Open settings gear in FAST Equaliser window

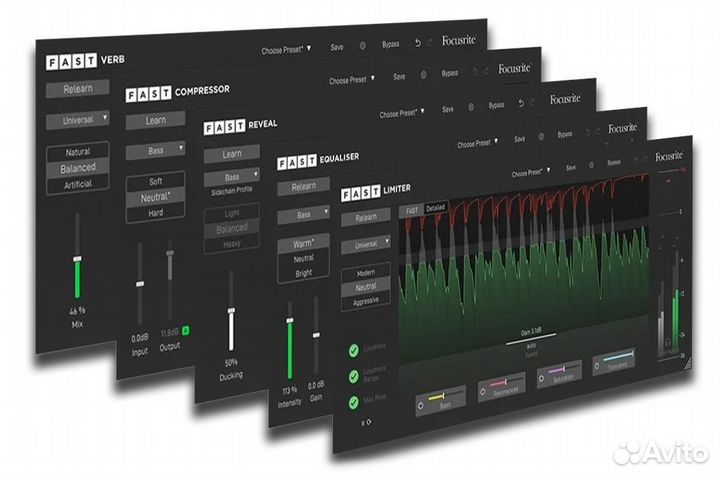[x=541, y=137]
